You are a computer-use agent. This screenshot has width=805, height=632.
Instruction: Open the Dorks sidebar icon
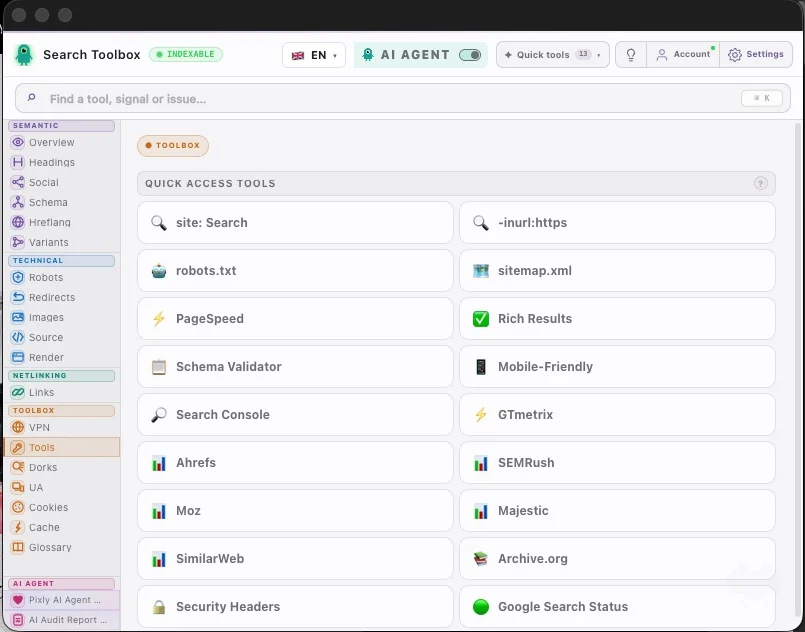[18, 467]
